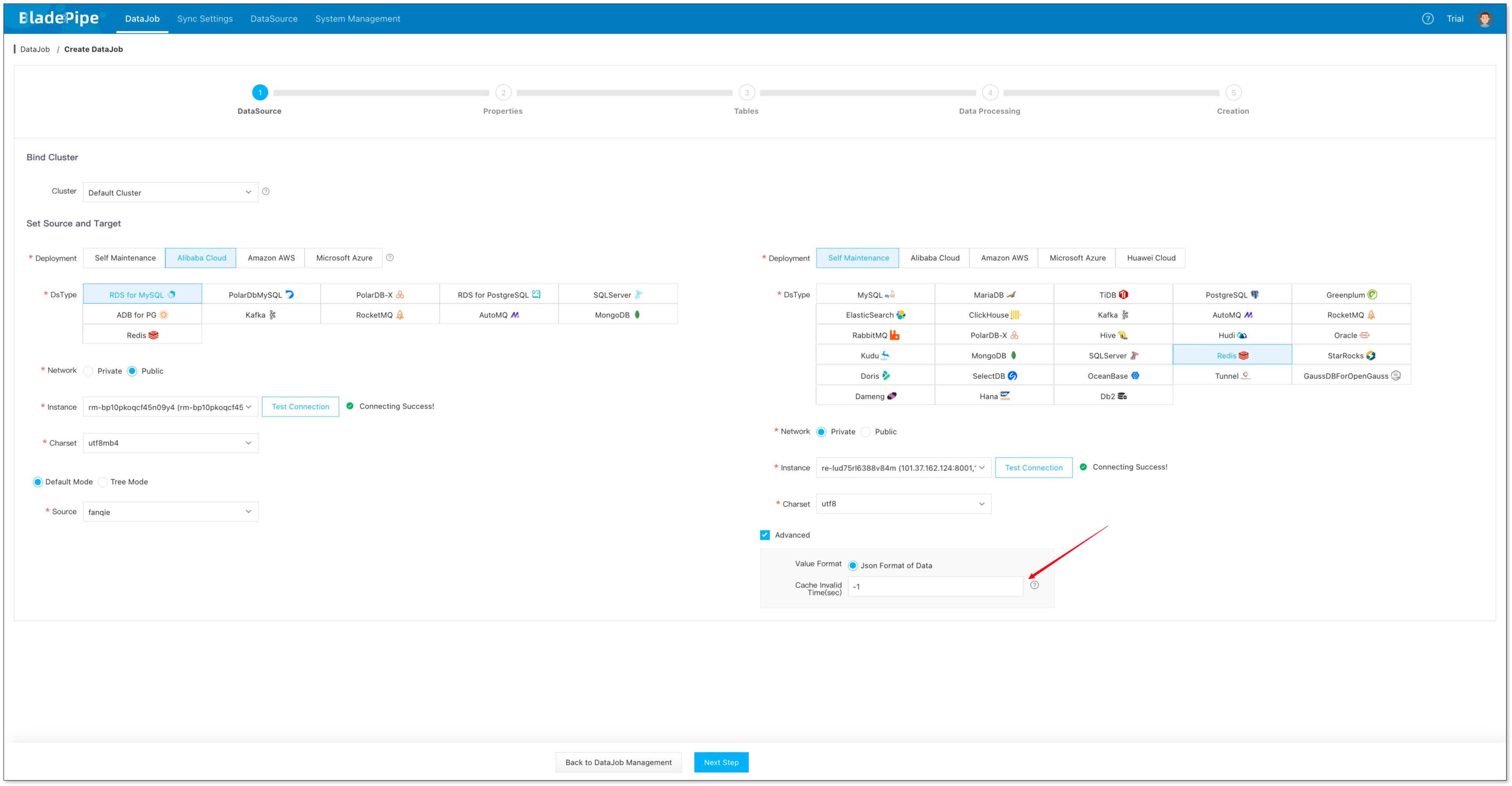Viewport: 1512px width, 786px height.
Task: Choose Public network for target
Action: coord(865,432)
